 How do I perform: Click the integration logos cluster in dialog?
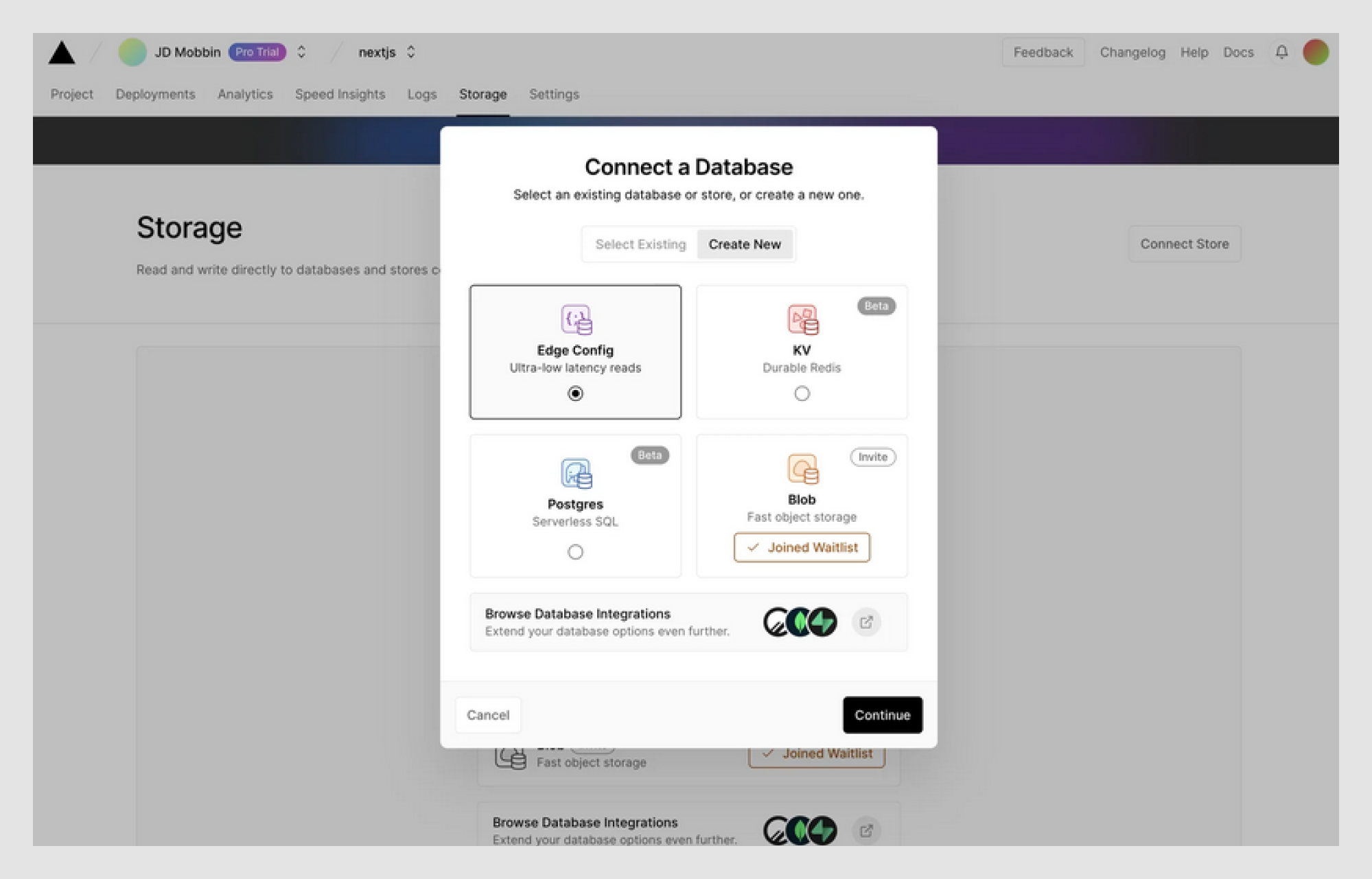(x=800, y=622)
